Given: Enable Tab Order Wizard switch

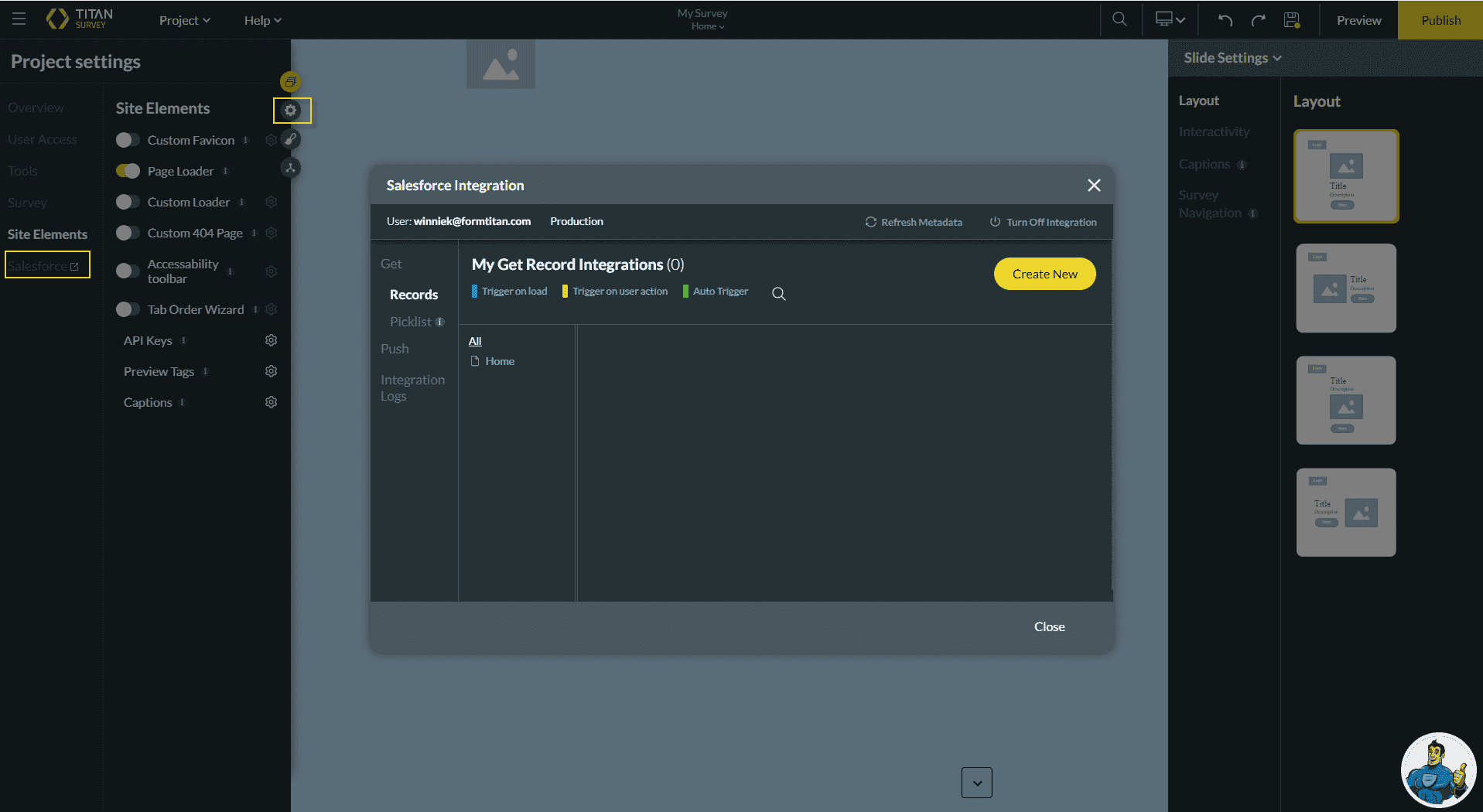Looking at the screenshot, I should [128, 309].
